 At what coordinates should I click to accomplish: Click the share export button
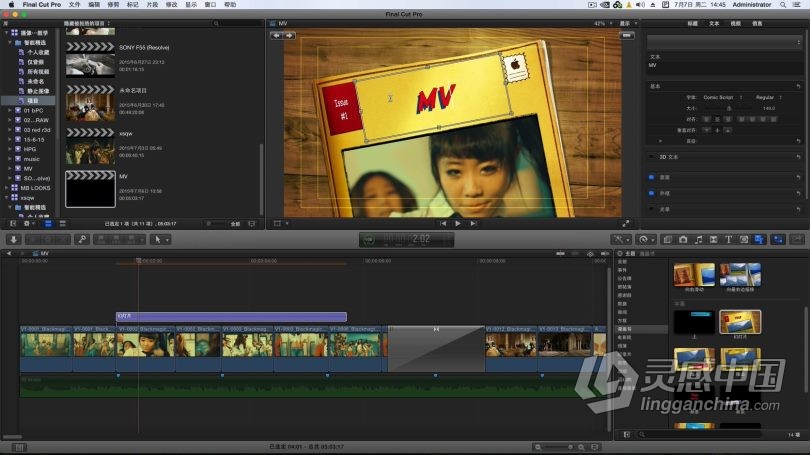coord(797,239)
